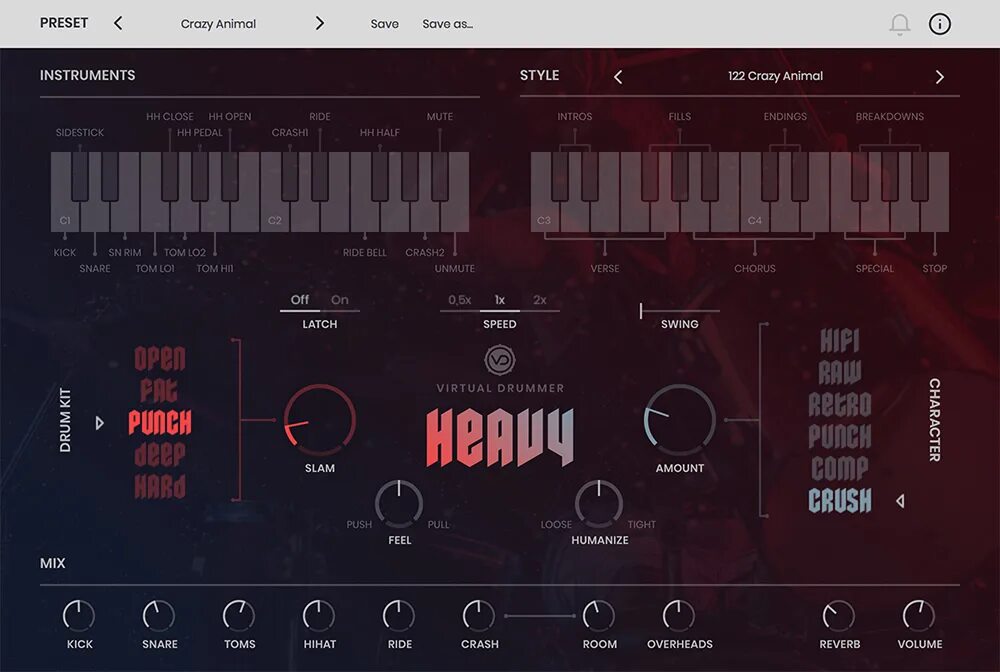The width and height of the screenshot is (1000, 672).
Task: Select Punch character
Action: pos(840,436)
